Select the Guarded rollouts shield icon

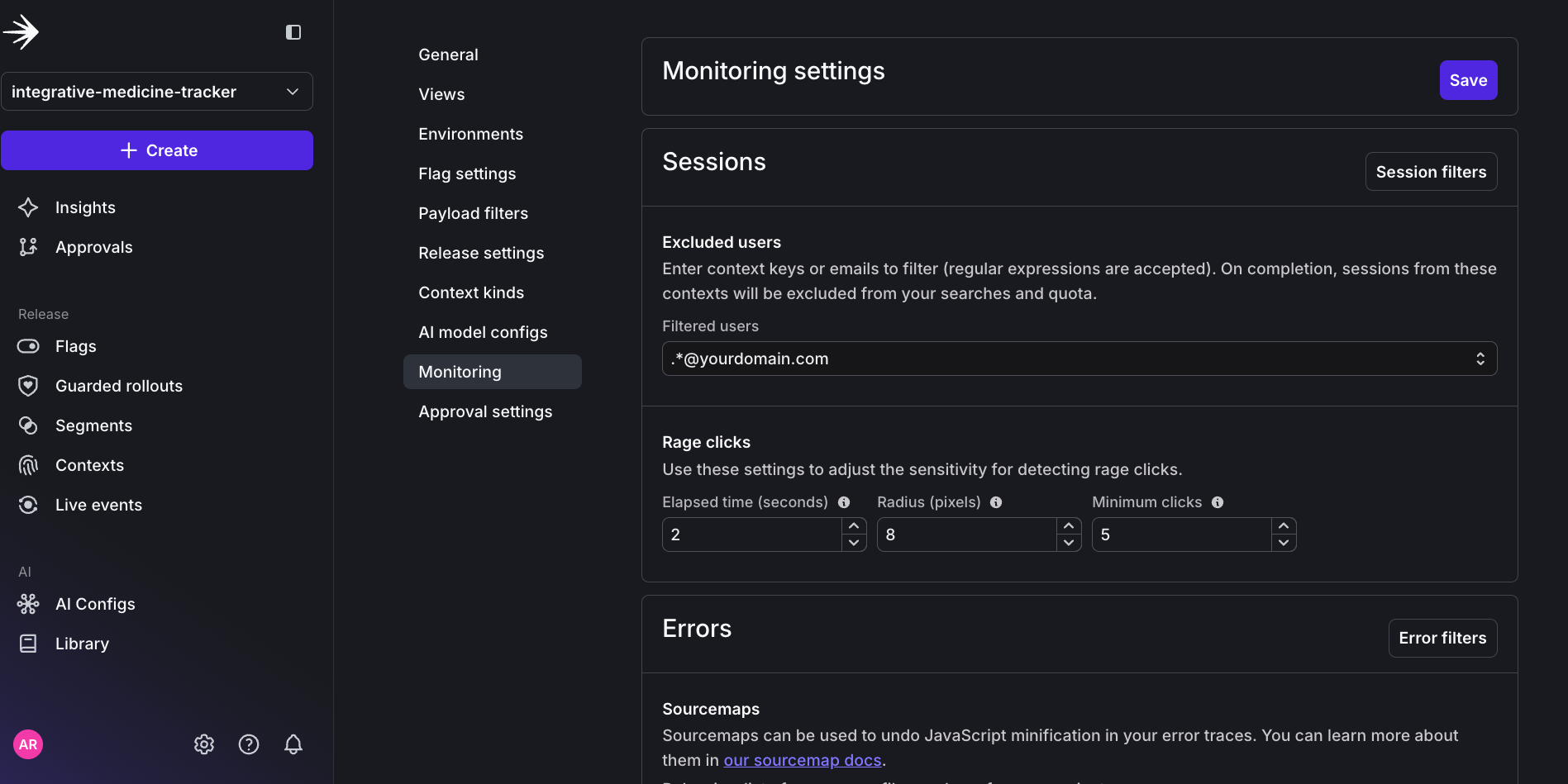tap(28, 385)
